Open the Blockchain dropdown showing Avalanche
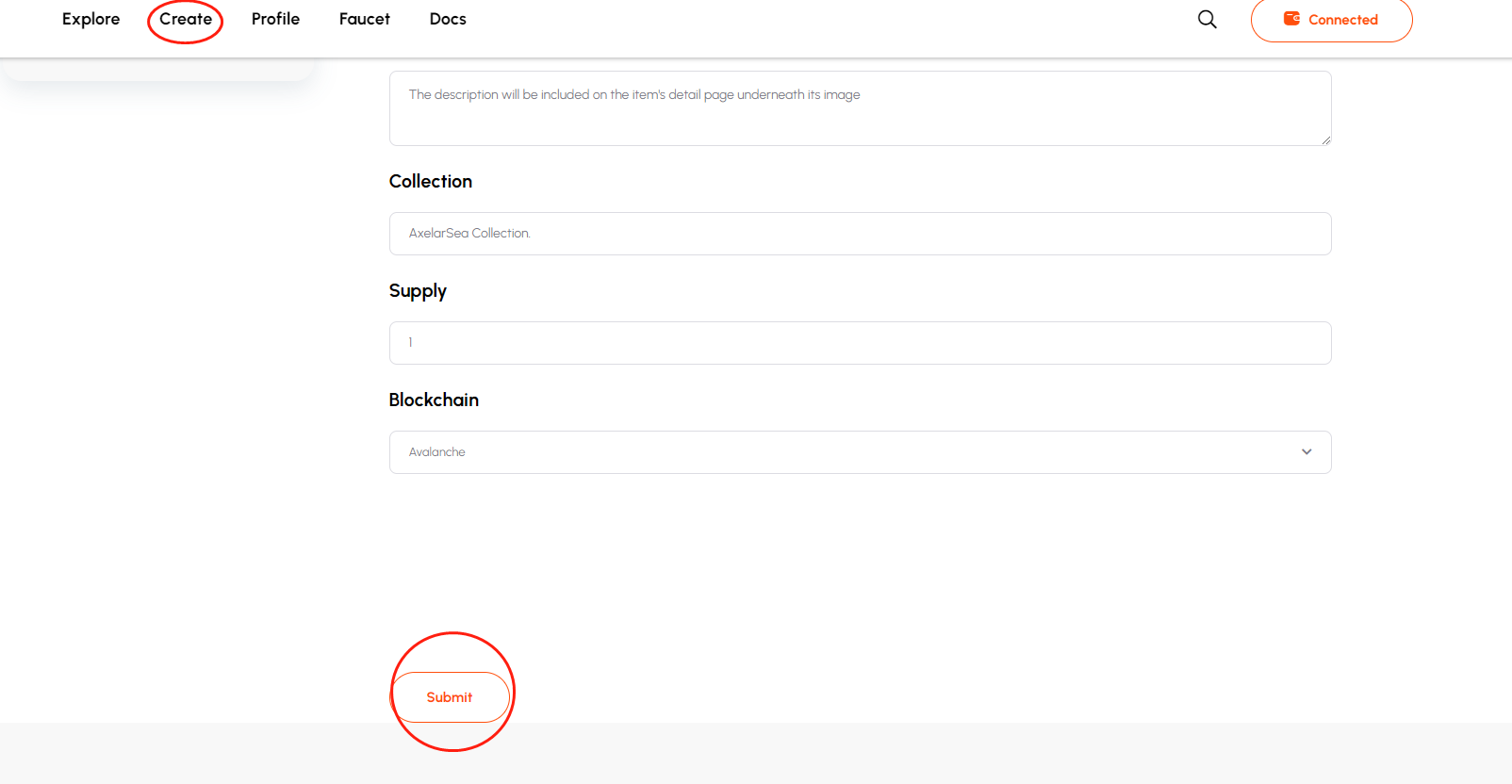This screenshot has height=784, width=1512. pyautogui.click(x=860, y=452)
